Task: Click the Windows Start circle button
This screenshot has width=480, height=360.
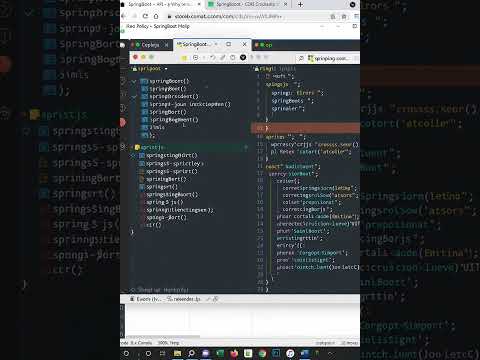Action: (126, 353)
